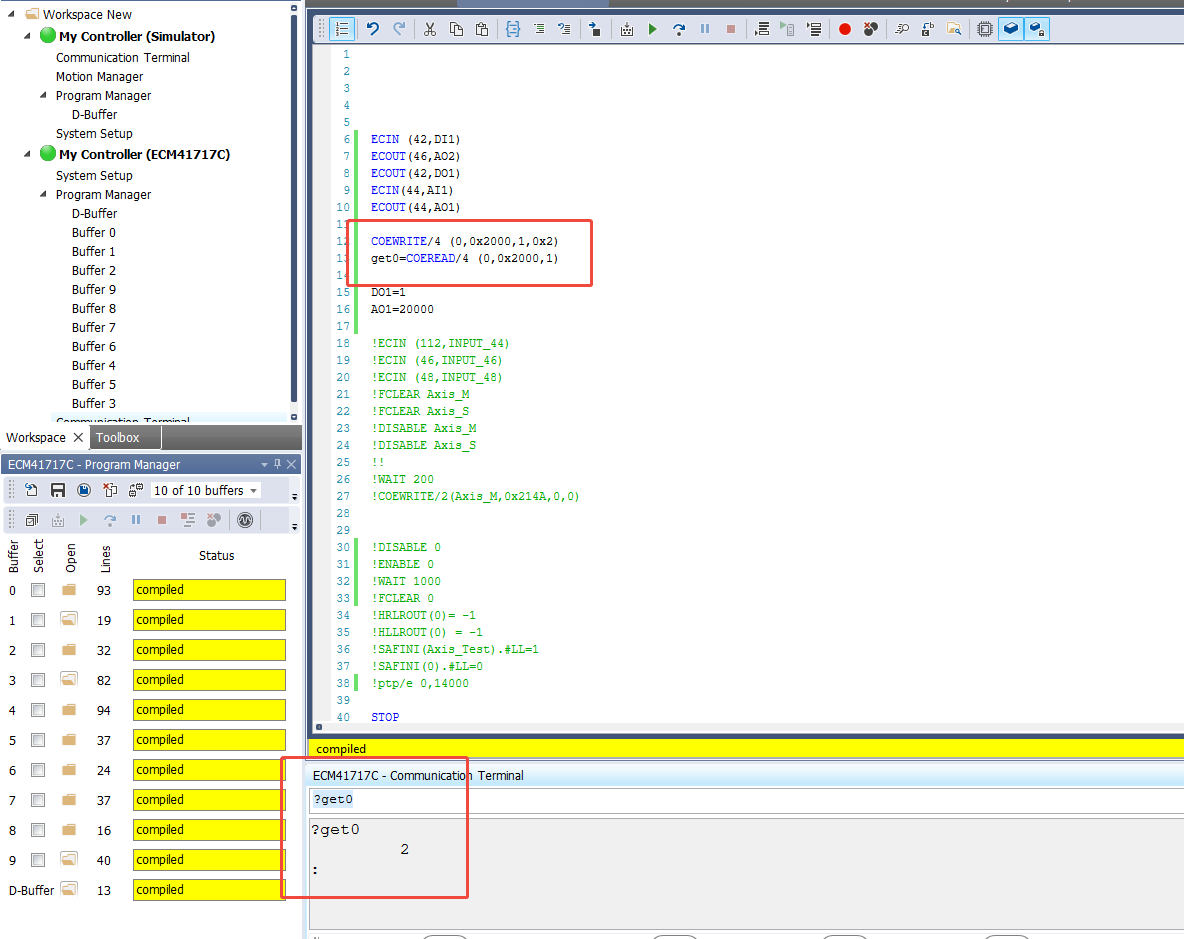Switch to the Toolbox tab
The image size is (1184, 939).
[118, 438]
